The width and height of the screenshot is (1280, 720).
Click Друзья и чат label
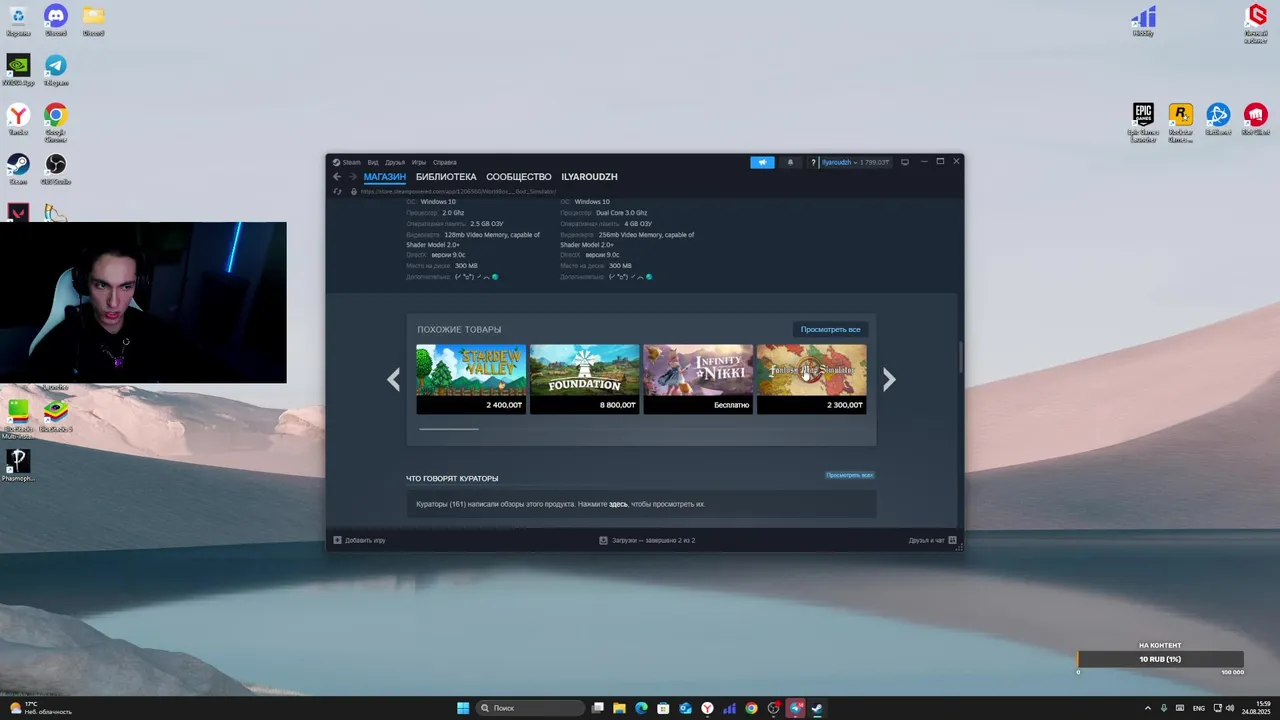point(926,540)
